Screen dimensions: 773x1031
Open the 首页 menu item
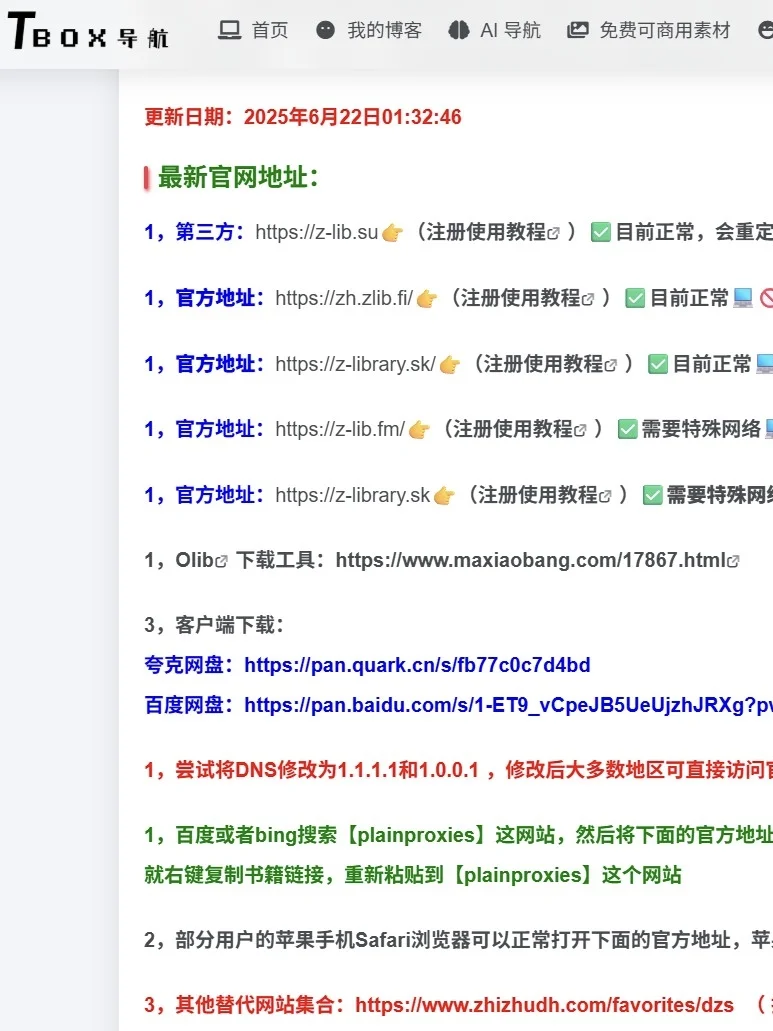270,30
